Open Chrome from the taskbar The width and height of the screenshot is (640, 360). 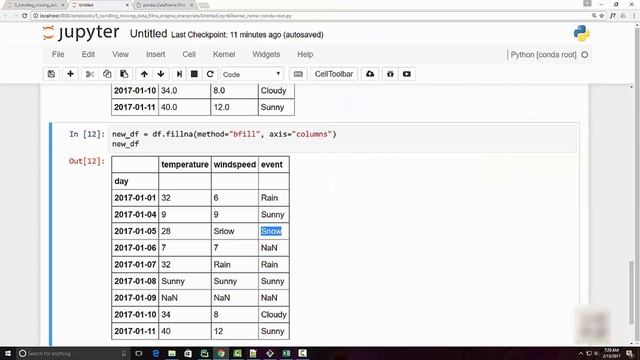pyautogui.click(x=221, y=353)
